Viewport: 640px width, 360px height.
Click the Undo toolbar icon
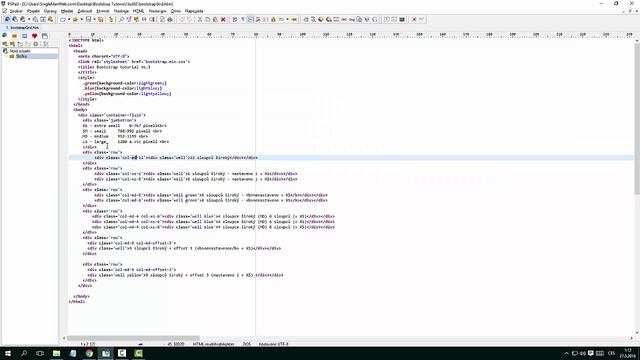point(182,19)
